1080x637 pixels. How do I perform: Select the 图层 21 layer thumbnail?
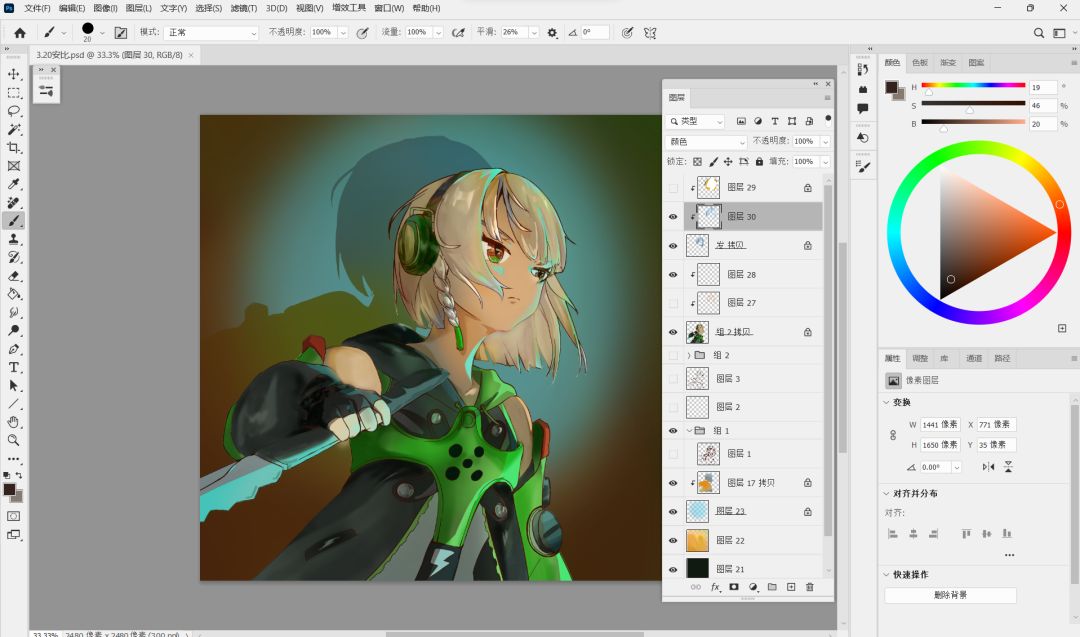coord(697,569)
